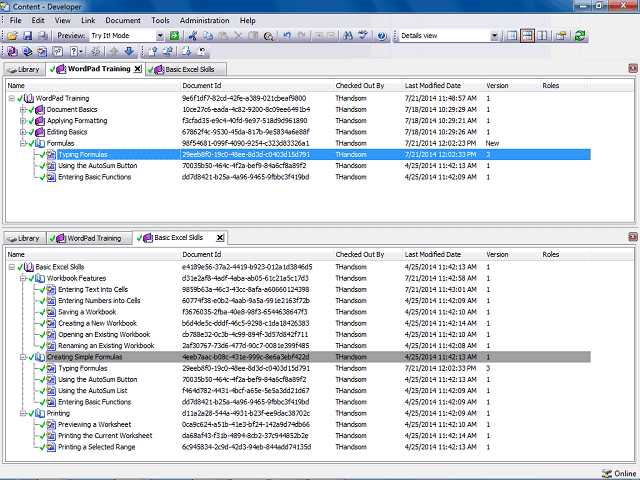Click the blue floppy Save icon

tap(27, 36)
